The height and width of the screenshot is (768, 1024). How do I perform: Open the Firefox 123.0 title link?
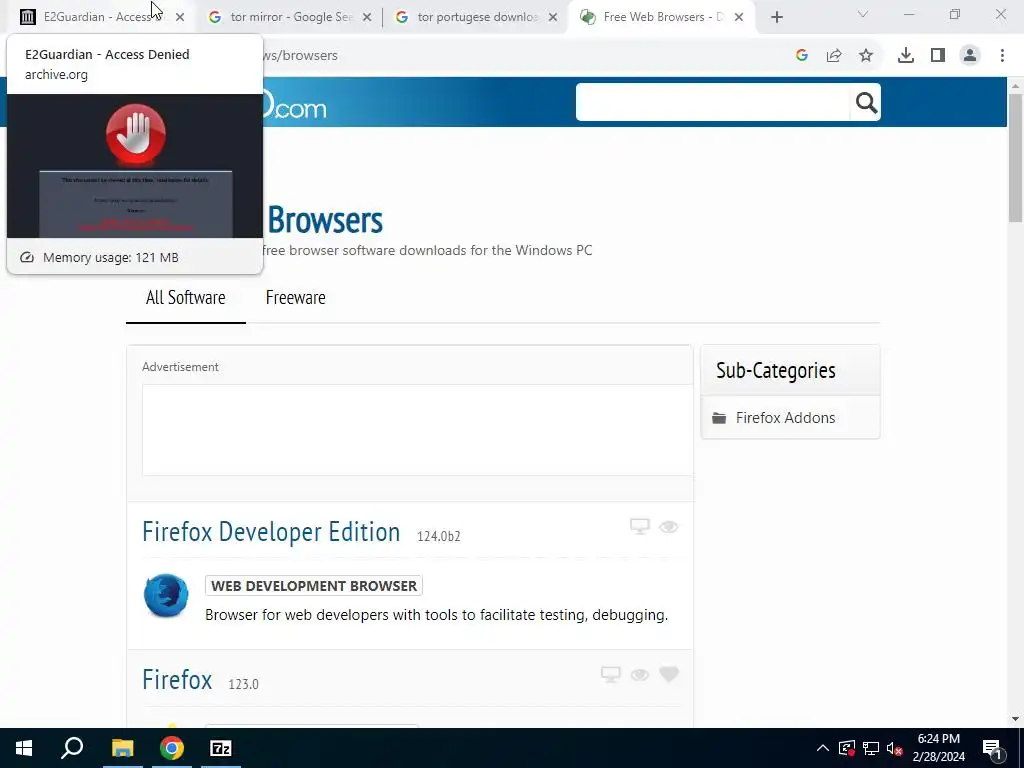tap(177, 680)
